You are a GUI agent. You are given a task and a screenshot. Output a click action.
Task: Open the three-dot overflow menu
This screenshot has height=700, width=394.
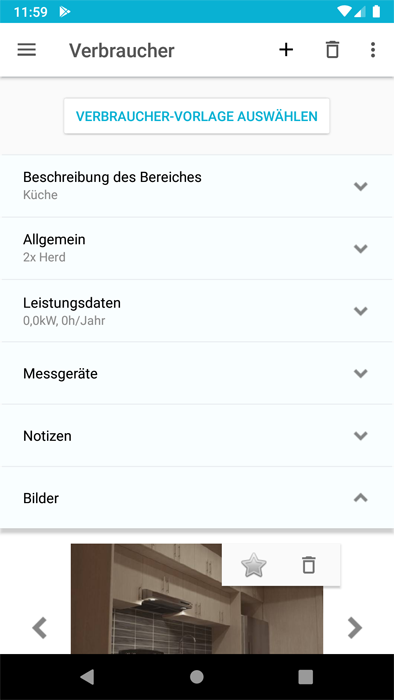click(373, 50)
